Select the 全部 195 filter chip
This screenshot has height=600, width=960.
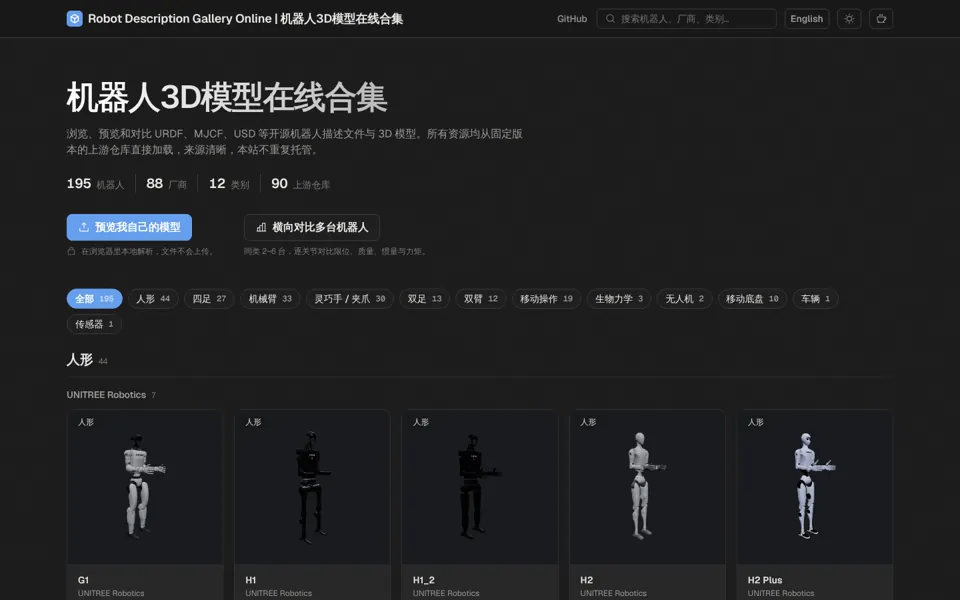[94, 299]
